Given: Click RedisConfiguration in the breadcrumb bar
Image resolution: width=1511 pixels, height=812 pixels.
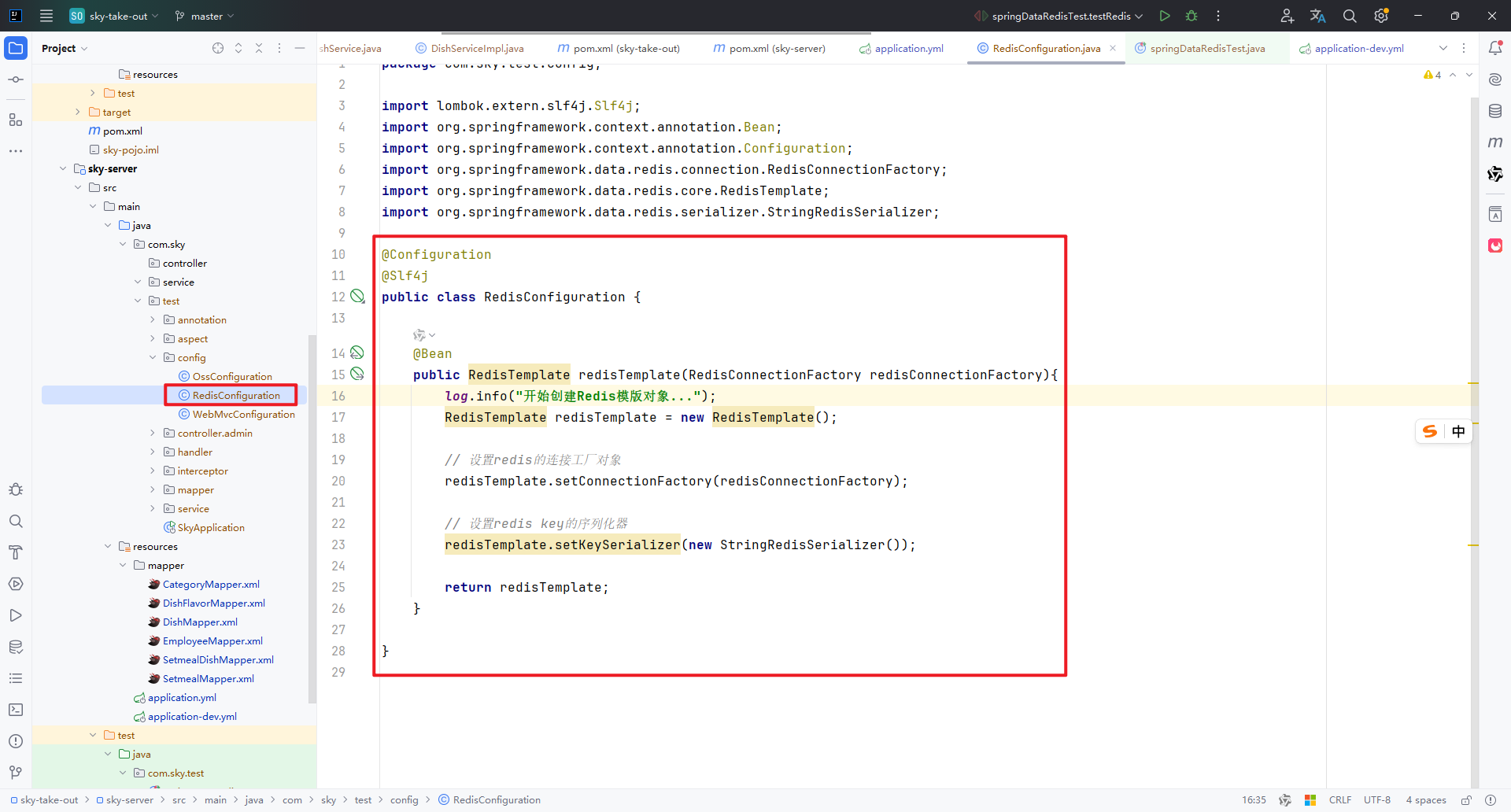Looking at the screenshot, I should click(496, 799).
